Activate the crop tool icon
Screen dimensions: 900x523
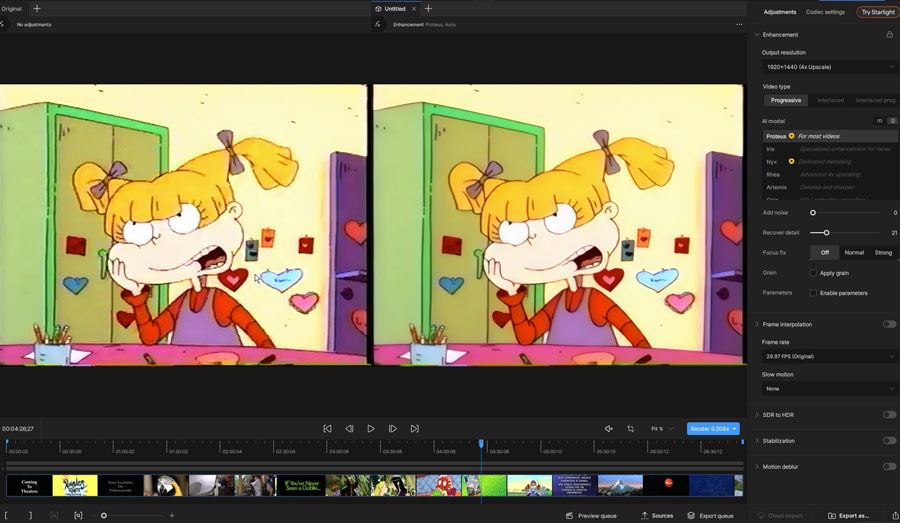(x=630, y=429)
